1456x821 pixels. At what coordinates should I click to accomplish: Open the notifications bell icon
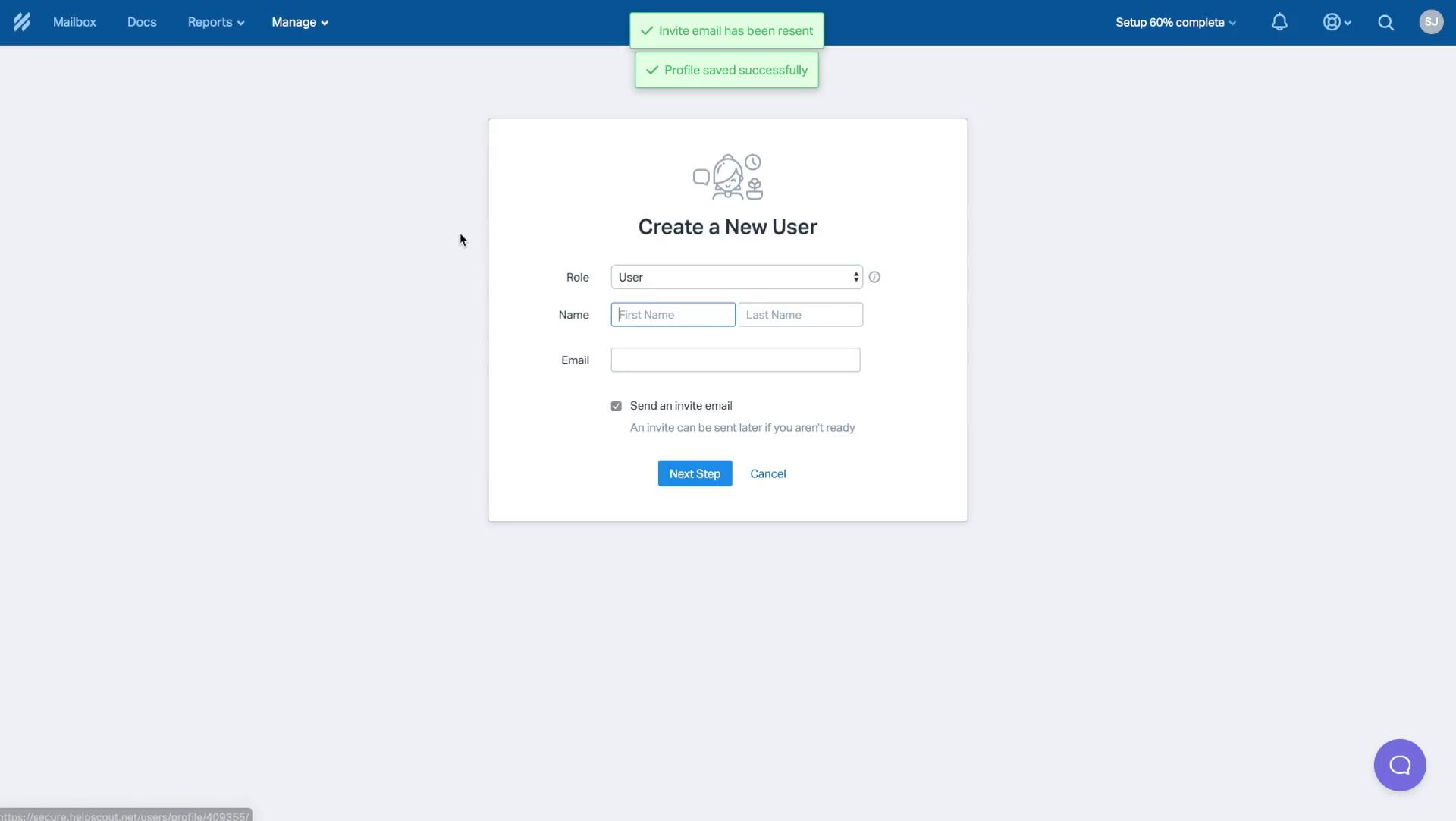(x=1281, y=22)
